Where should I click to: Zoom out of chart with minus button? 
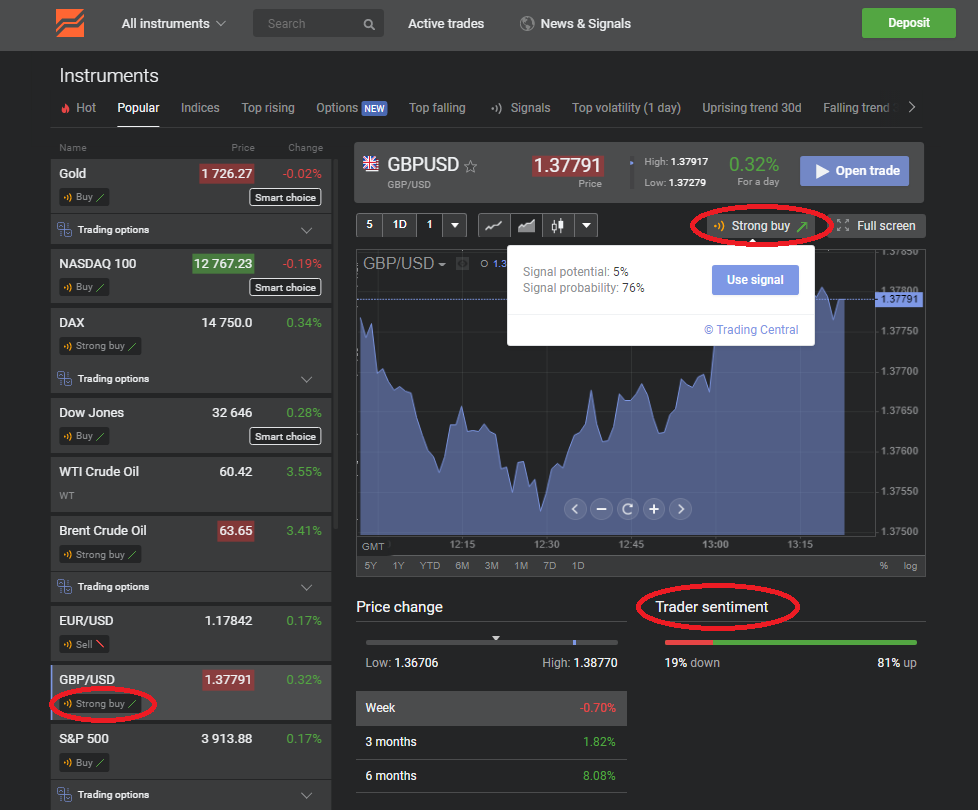tap(601, 509)
